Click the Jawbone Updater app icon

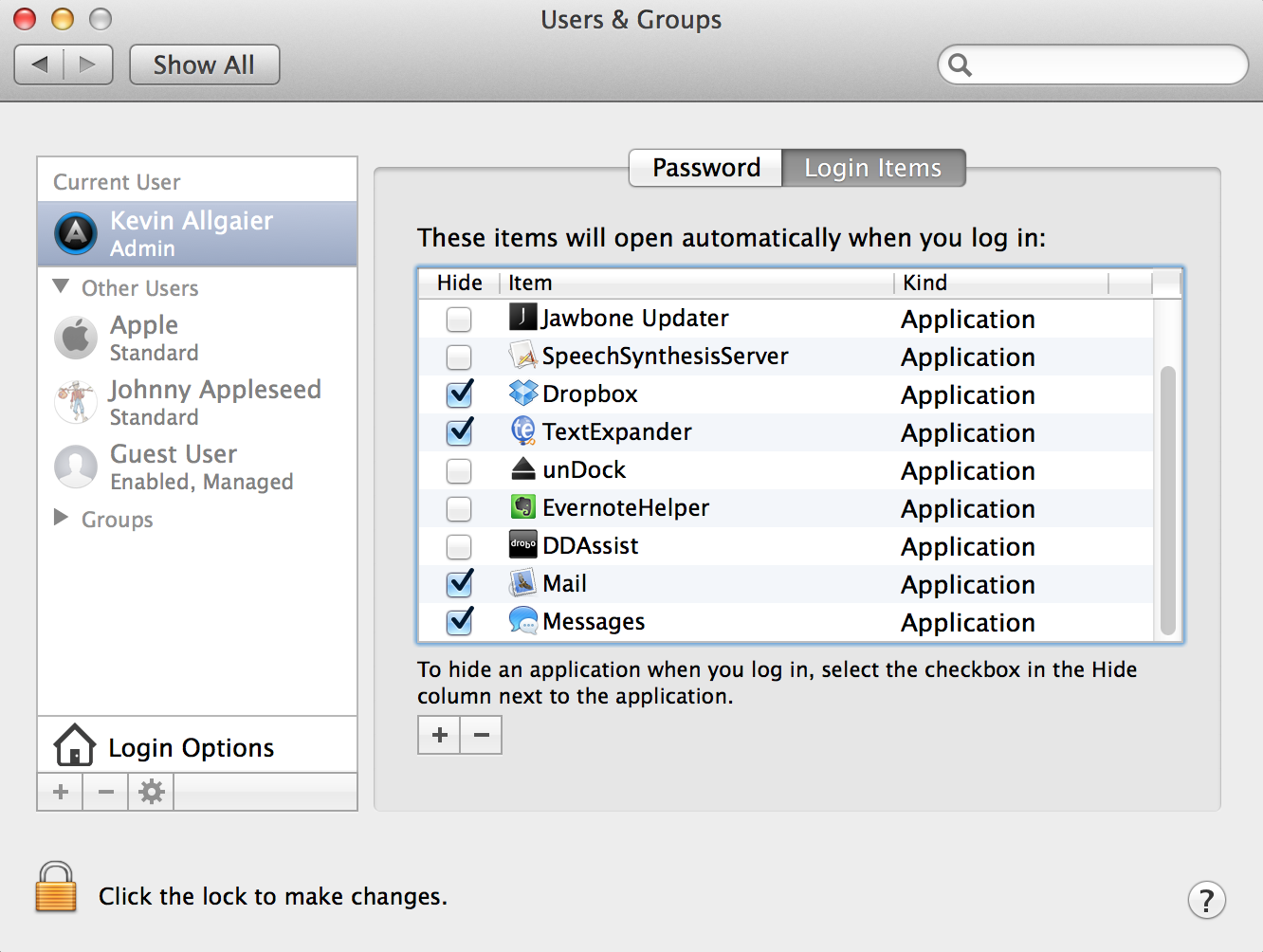pos(522,317)
